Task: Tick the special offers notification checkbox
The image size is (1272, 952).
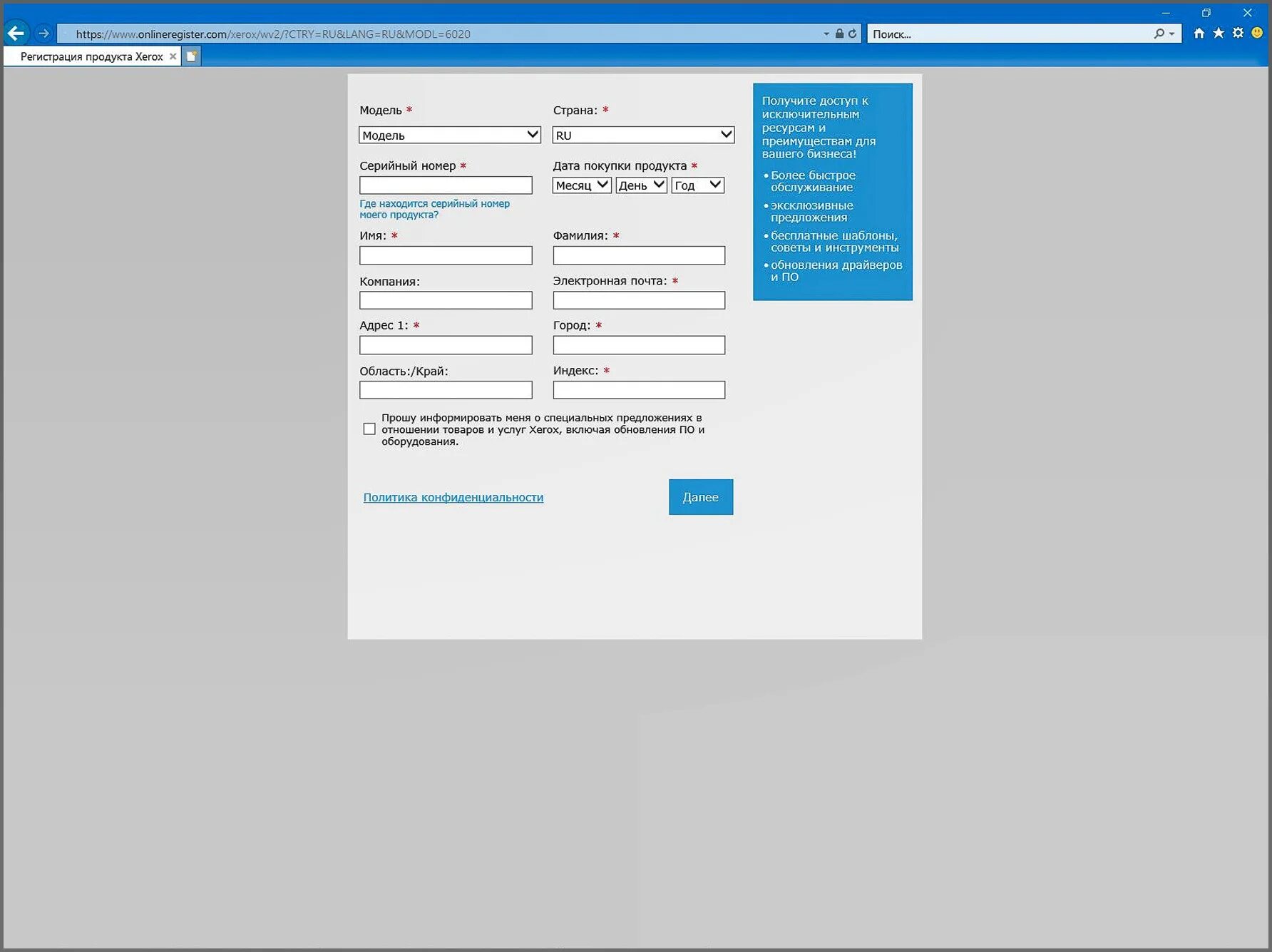Action: tap(369, 429)
